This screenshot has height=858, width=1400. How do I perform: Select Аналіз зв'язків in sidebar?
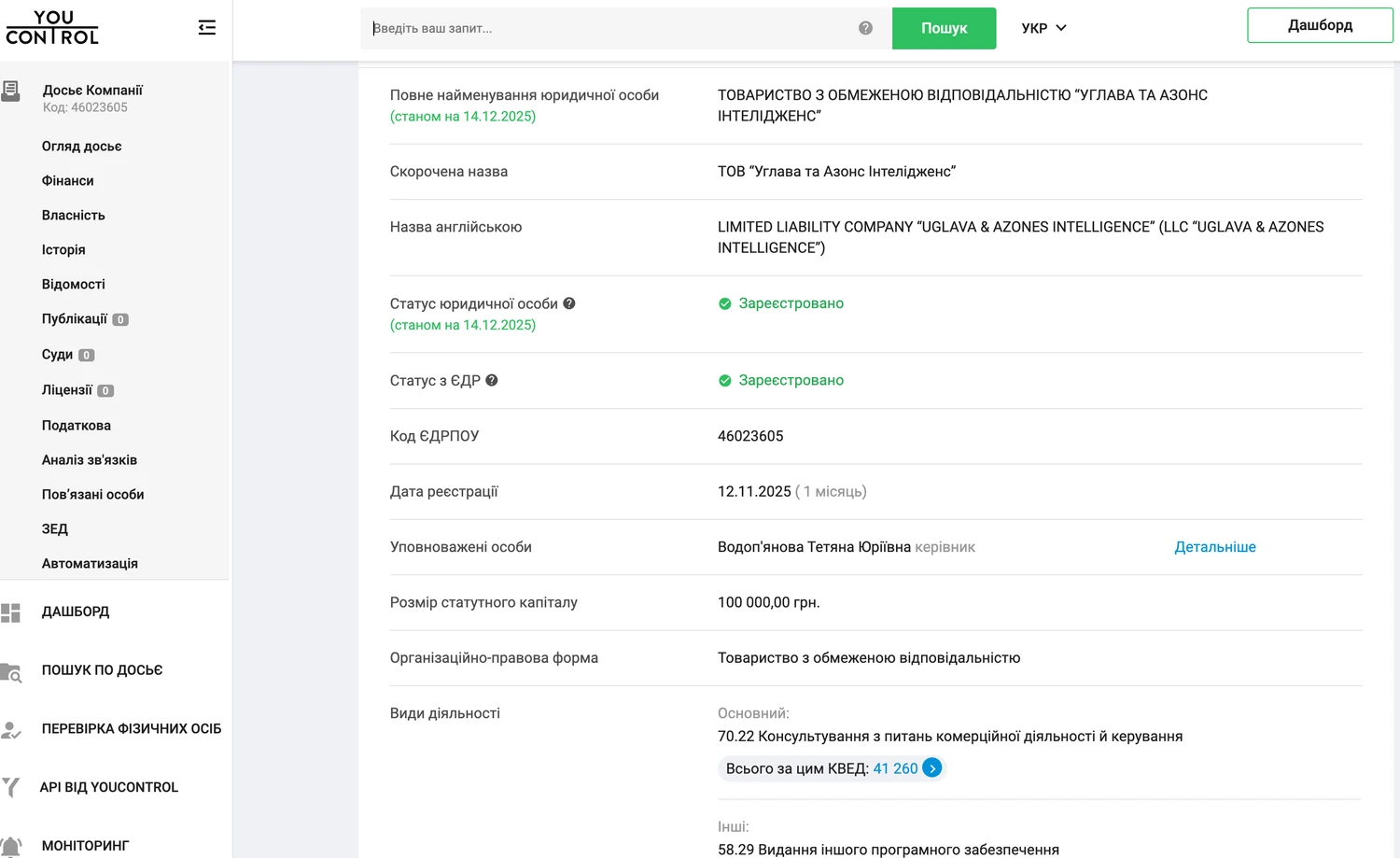click(89, 459)
